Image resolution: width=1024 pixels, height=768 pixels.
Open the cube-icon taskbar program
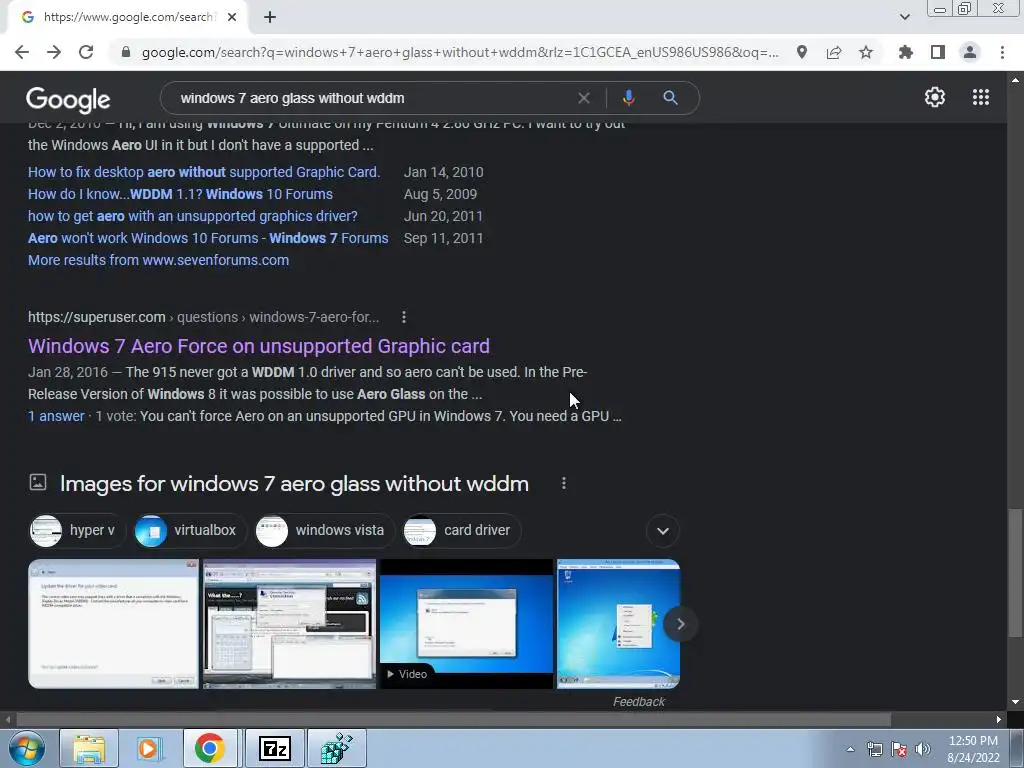click(x=337, y=748)
